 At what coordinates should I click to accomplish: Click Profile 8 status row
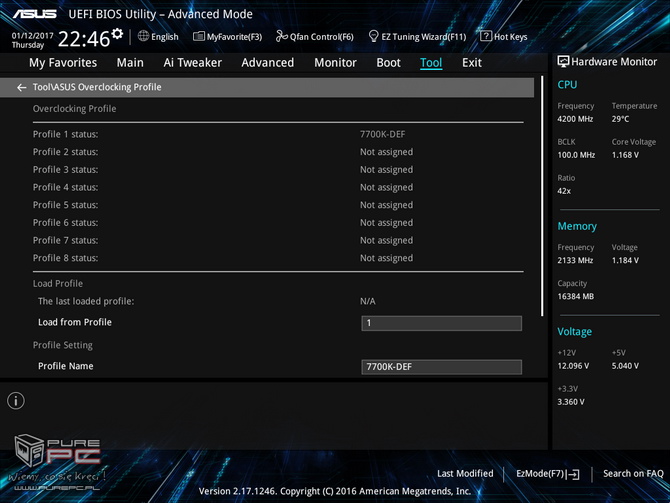click(278, 258)
